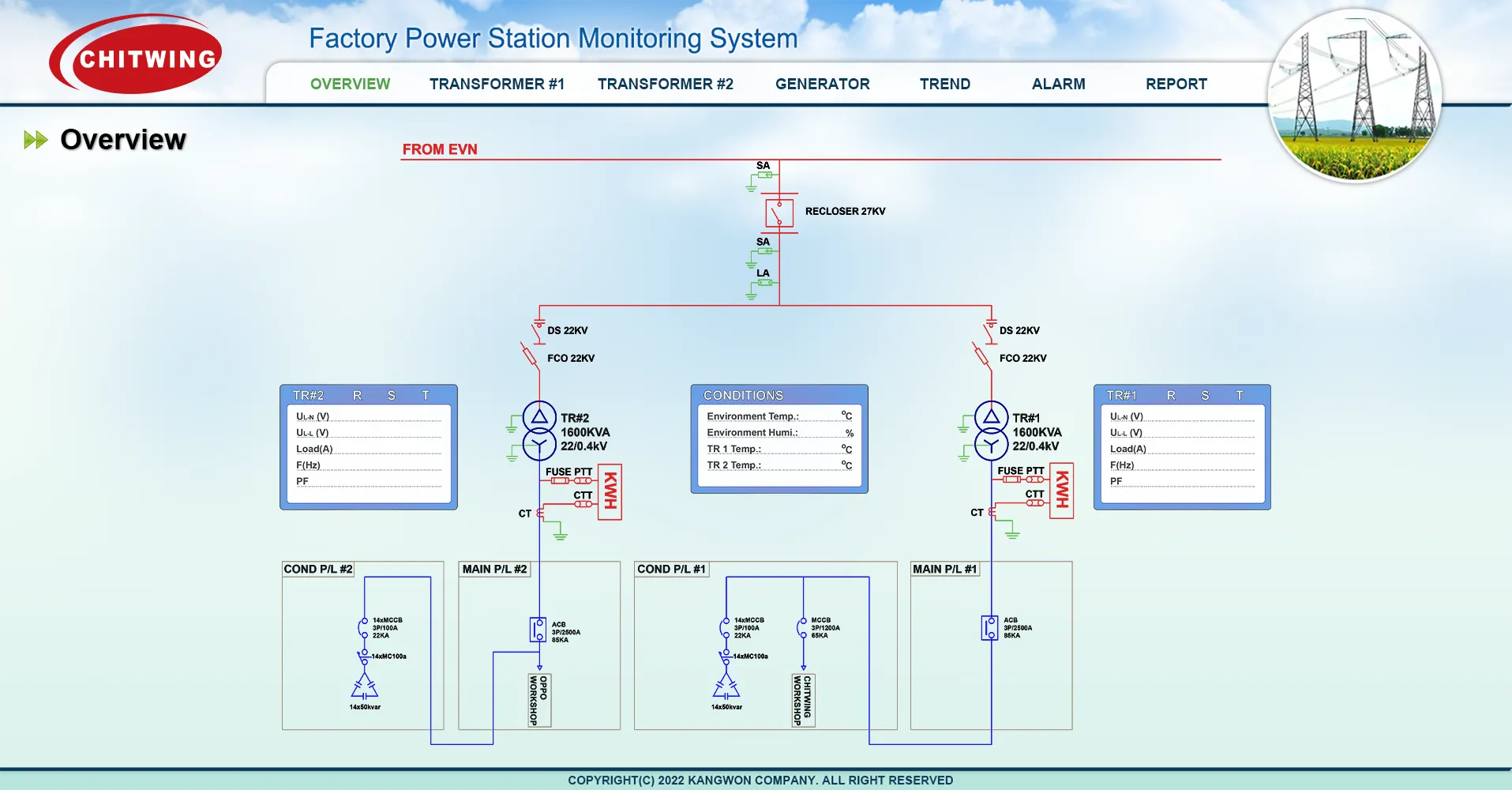
Task: View the ALARM page
Action: click(1058, 84)
